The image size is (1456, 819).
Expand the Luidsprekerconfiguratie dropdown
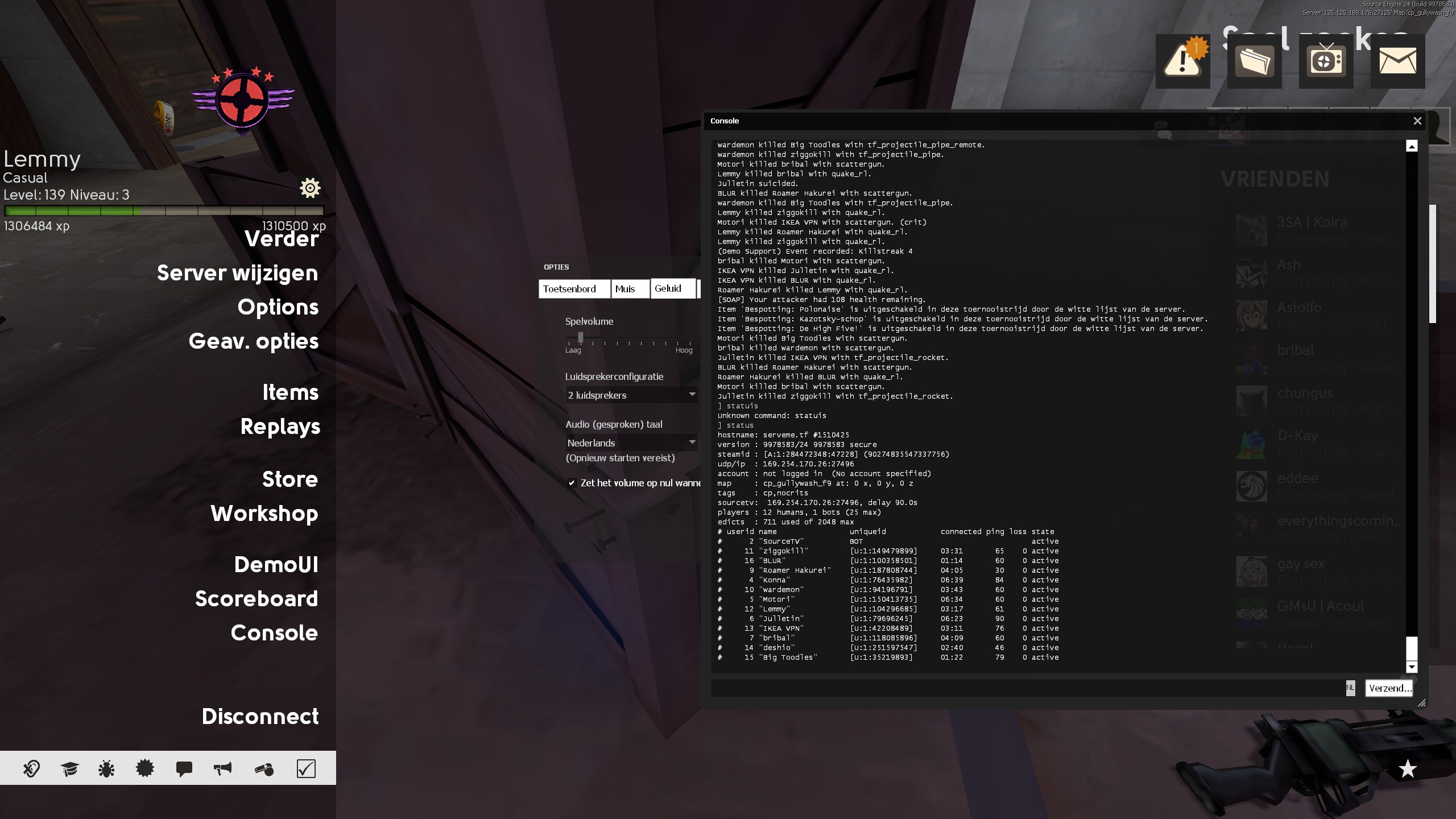pos(631,395)
